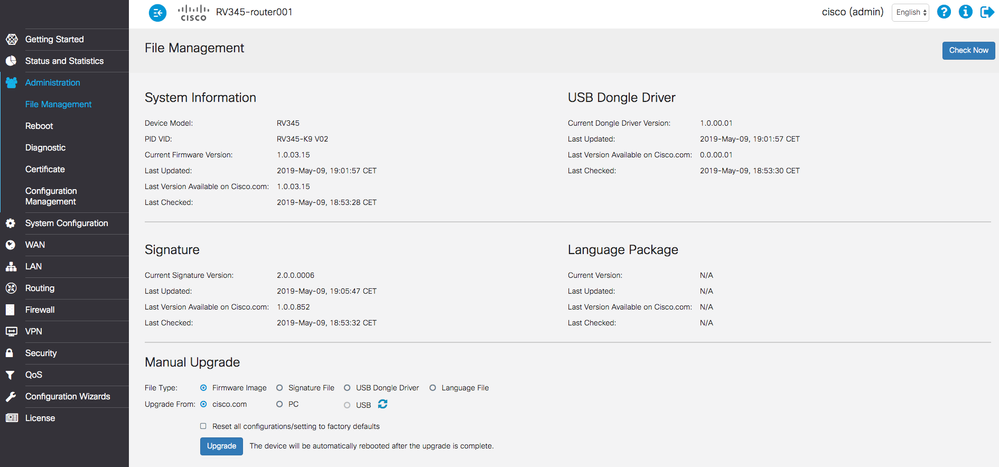Click the Language Package heading
The height and width of the screenshot is (467, 999).
tap(623, 250)
